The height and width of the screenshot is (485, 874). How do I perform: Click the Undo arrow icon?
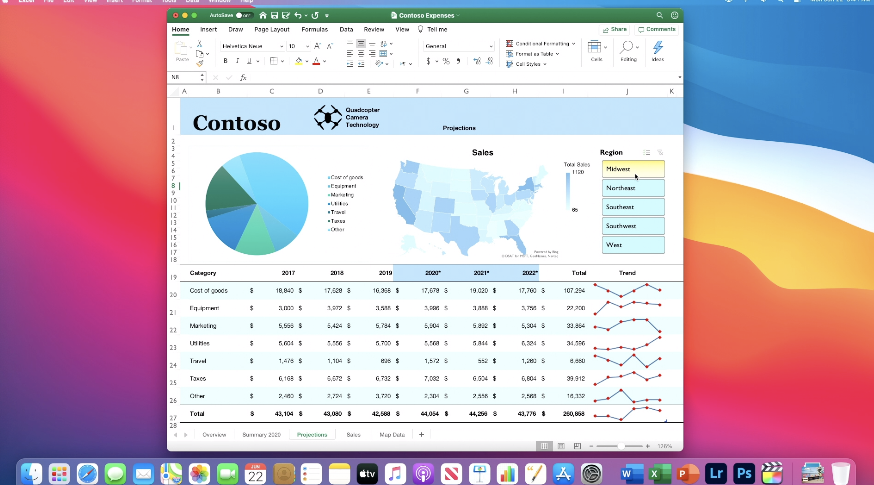[x=298, y=16]
